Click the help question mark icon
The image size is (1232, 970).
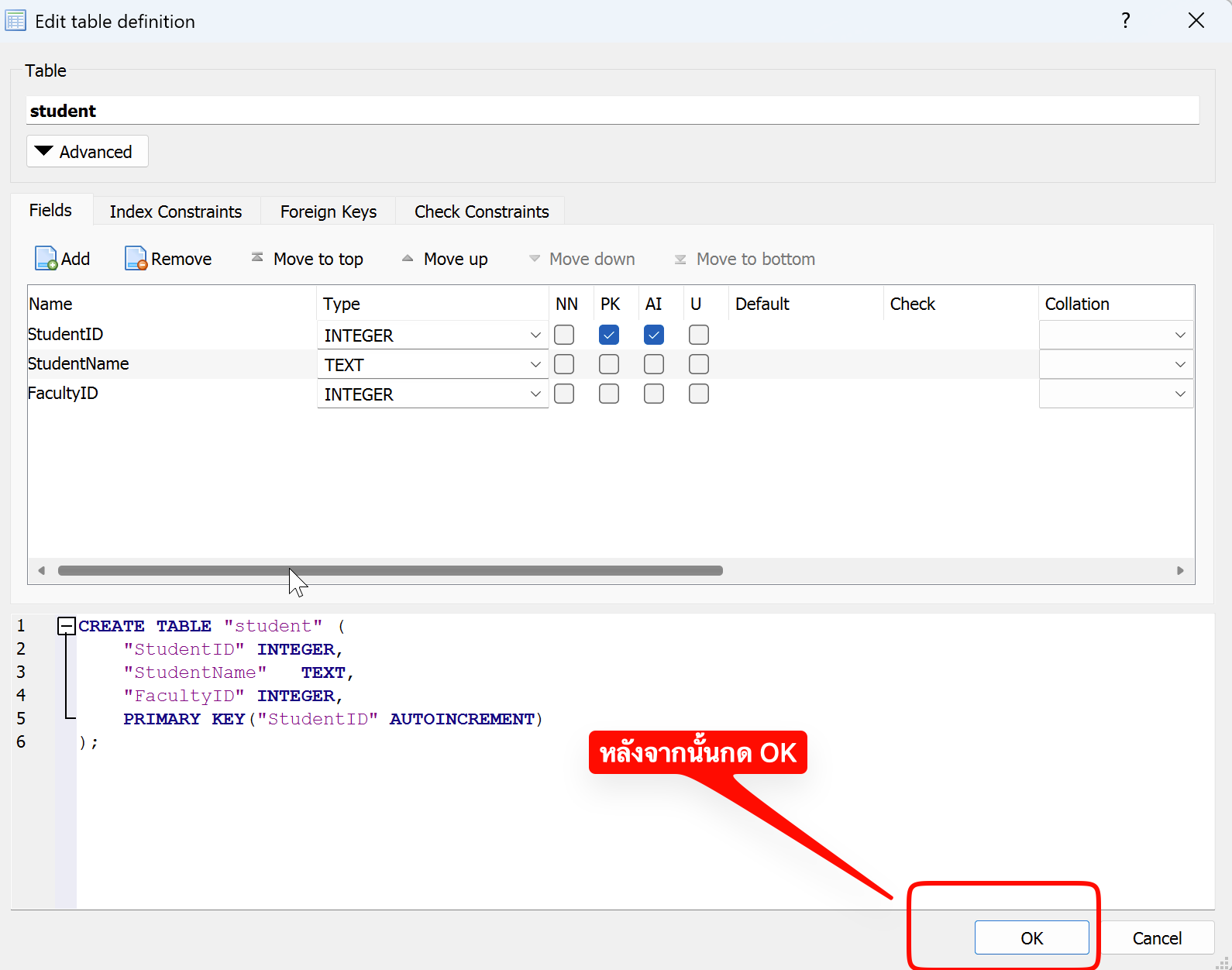[1126, 21]
